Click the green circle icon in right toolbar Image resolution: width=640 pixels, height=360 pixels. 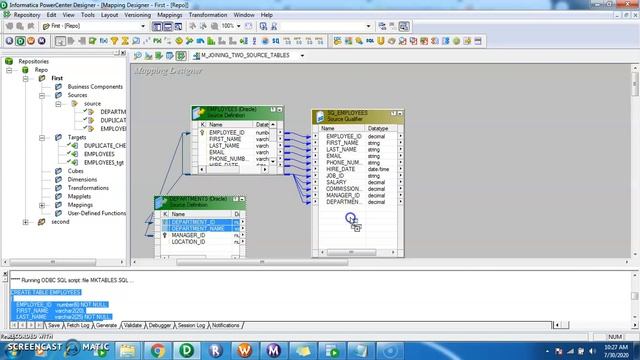(x=456, y=41)
